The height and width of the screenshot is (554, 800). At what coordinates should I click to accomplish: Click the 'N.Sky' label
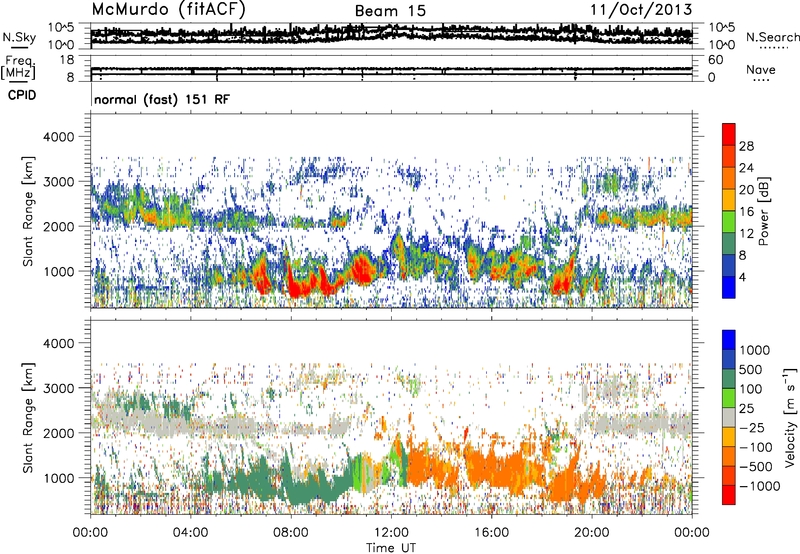pyautogui.click(x=19, y=37)
